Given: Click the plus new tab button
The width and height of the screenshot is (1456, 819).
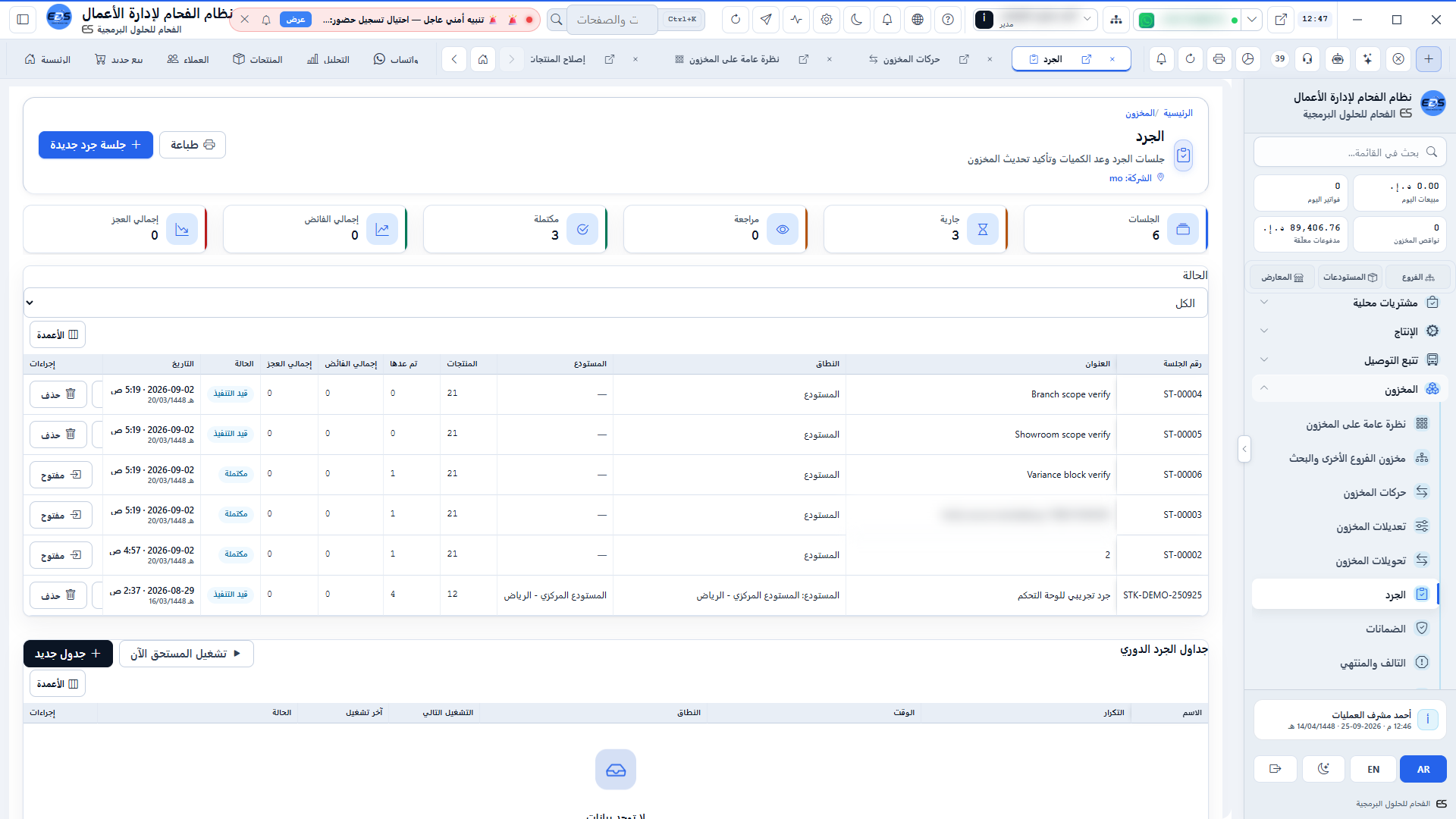Looking at the screenshot, I should click(x=1429, y=59).
